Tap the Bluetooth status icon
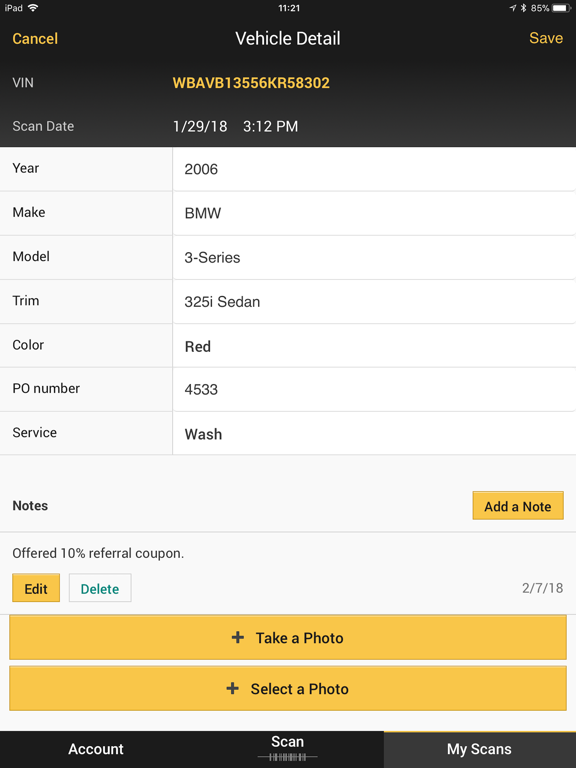Screen dimensions: 576x768 pos(523,8)
